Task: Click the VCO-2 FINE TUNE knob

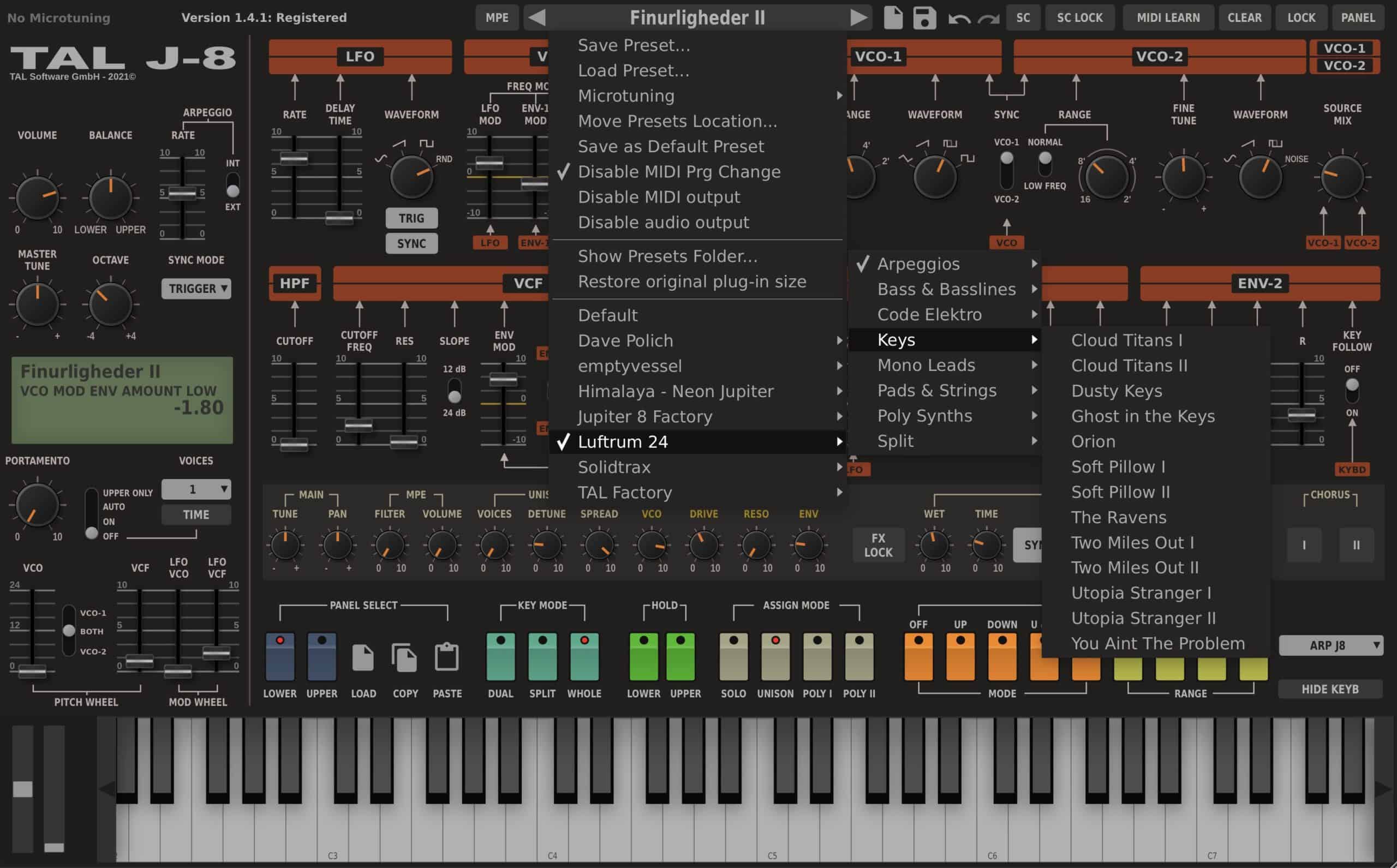Action: (x=1184, y=177)
